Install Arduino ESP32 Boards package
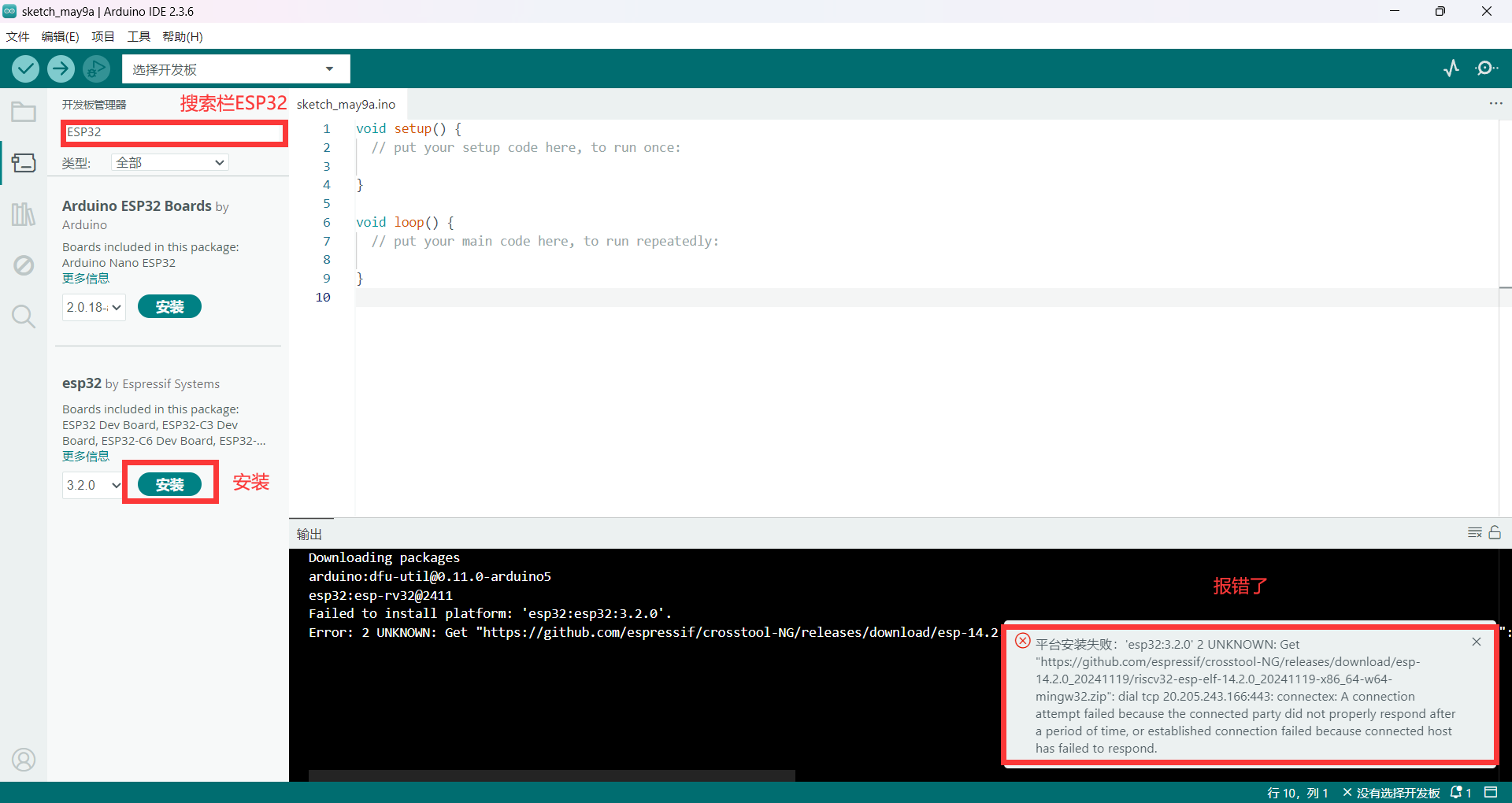This screenshot has width=1512, height=803. coord(169,307)
